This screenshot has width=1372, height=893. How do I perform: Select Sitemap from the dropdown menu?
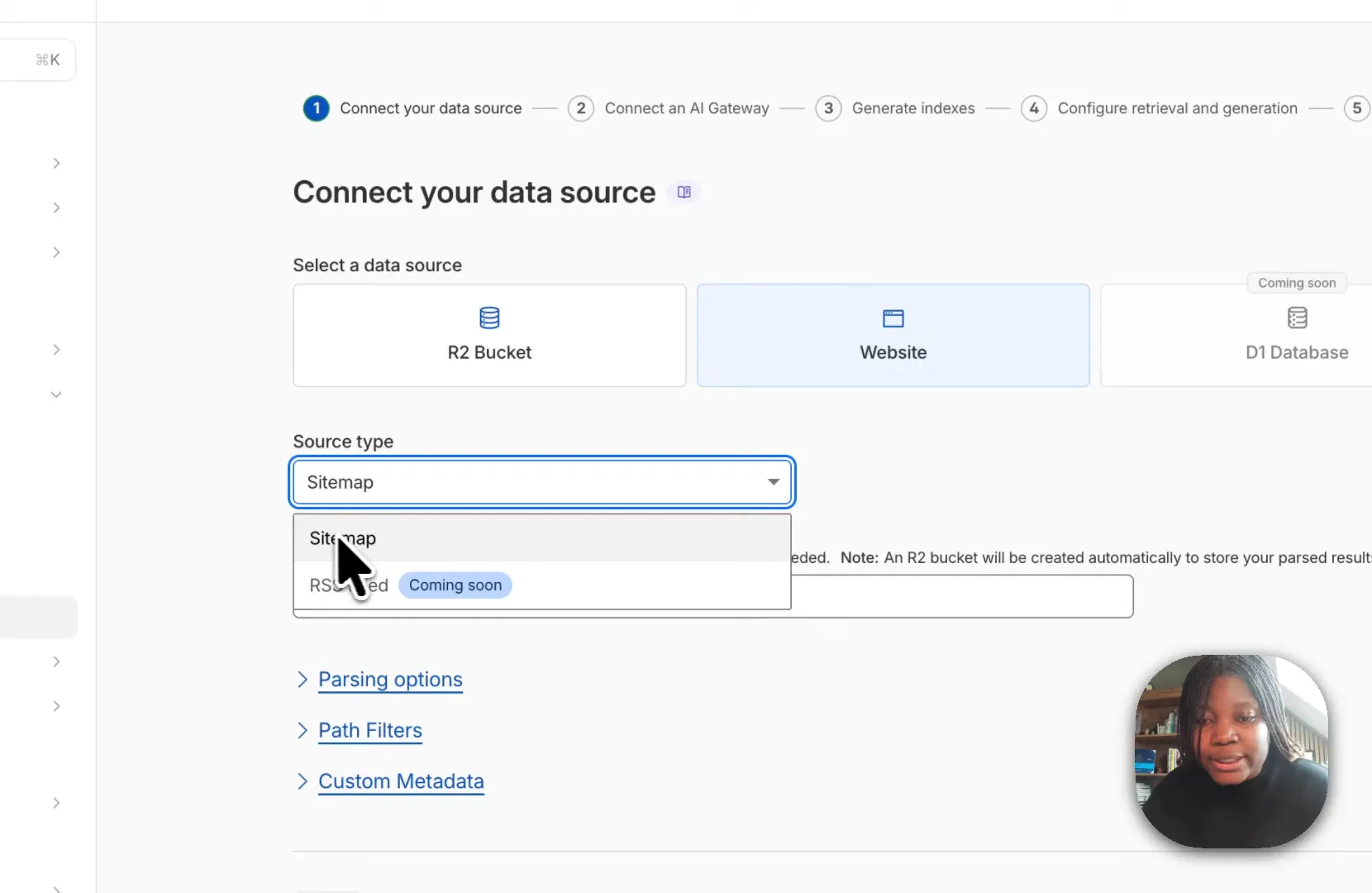(342, 537)
